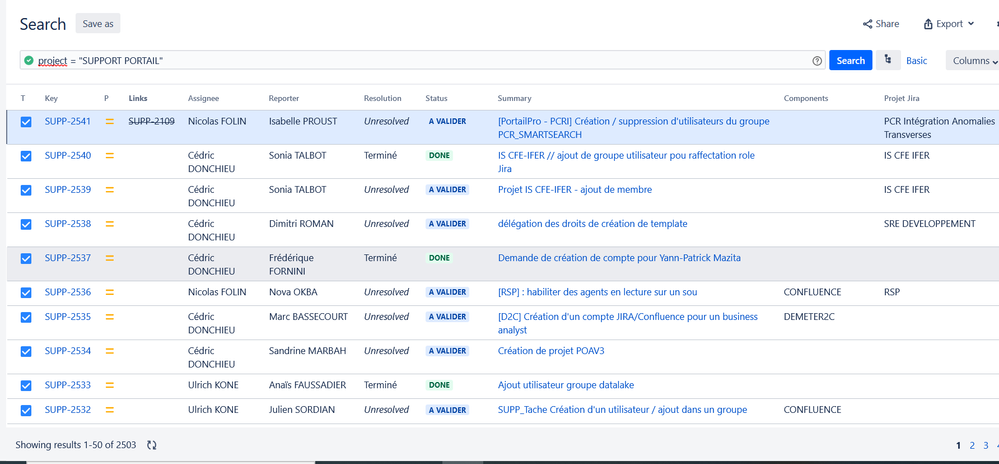Open issue key SUPP-2537
The image size is (999, 464).
coord(68,258)
